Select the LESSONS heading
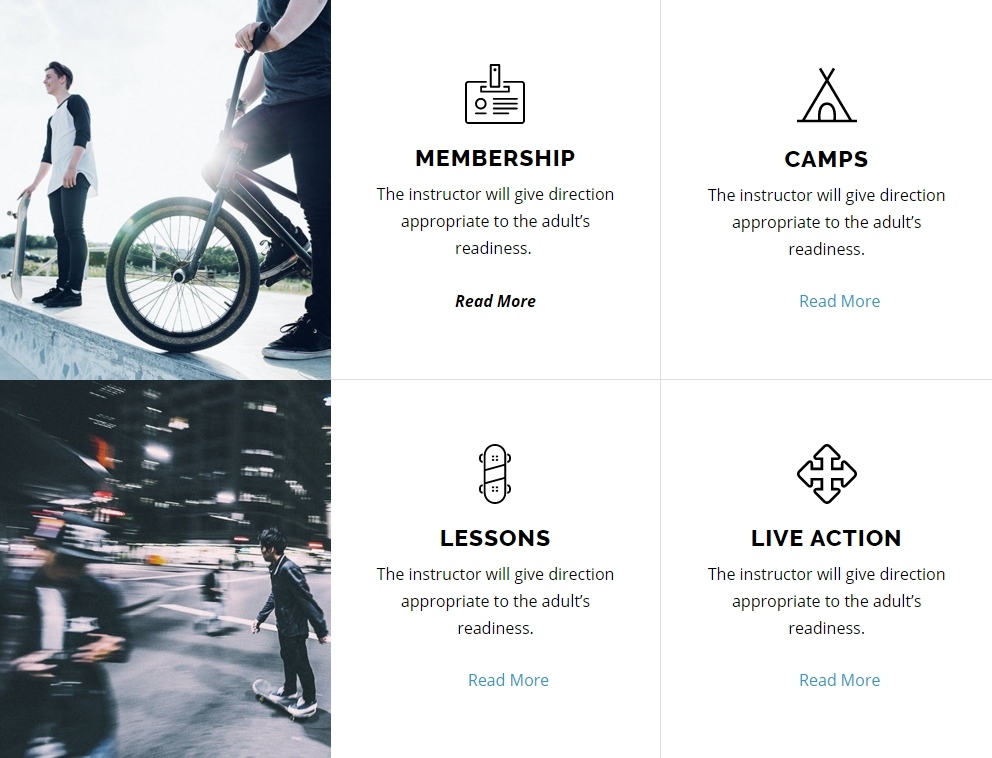The height and width of the screenshot is (758, 992). (495, 538)
